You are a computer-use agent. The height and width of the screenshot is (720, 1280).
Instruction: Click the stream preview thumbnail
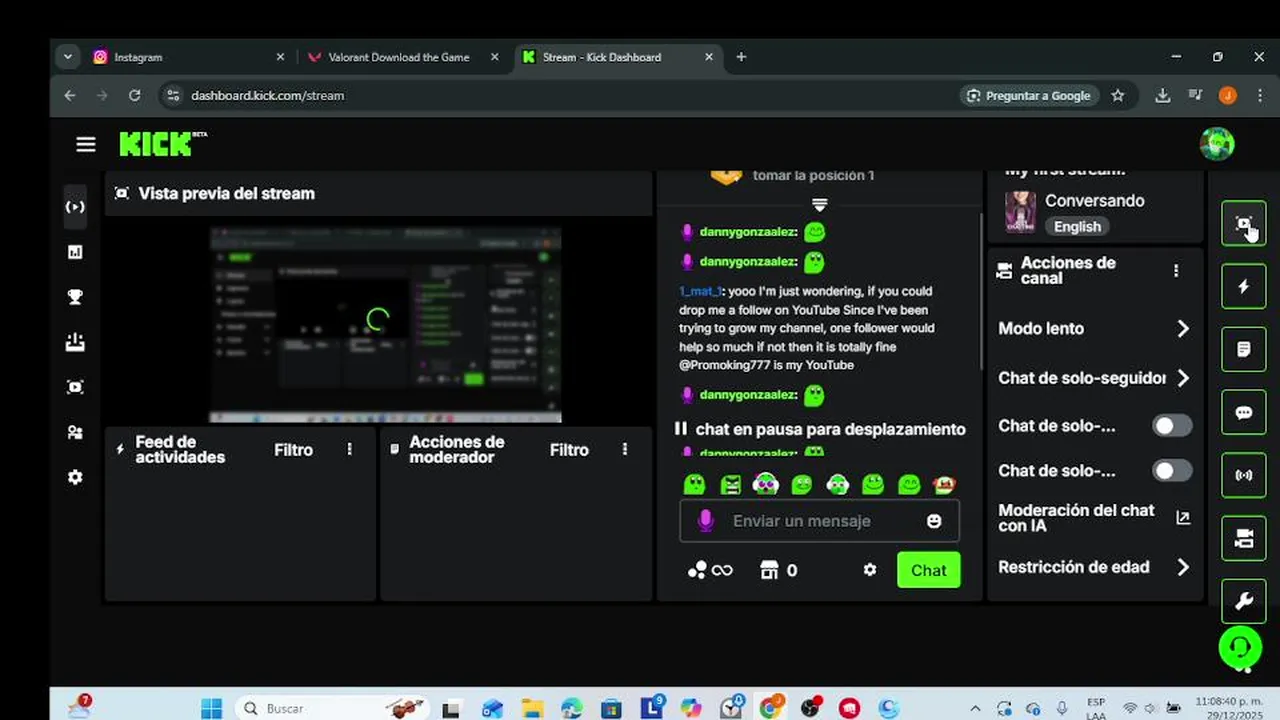(385, 325)
